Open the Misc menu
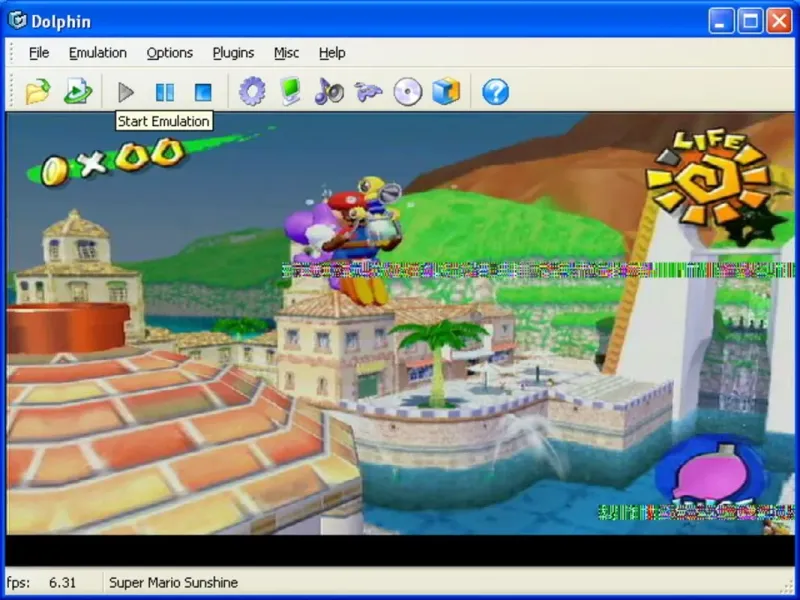This screenshot has height=600, width=800. pos(286,53)
